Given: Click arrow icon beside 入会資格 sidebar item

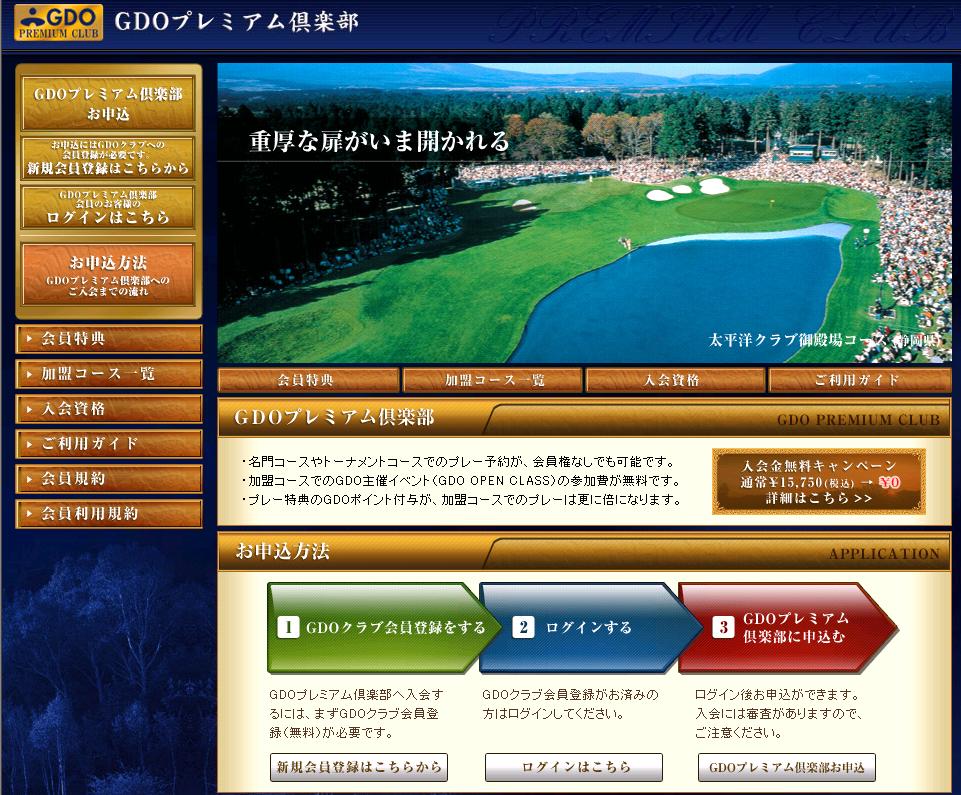Looking at the screenshot, I should pos(29,408).
